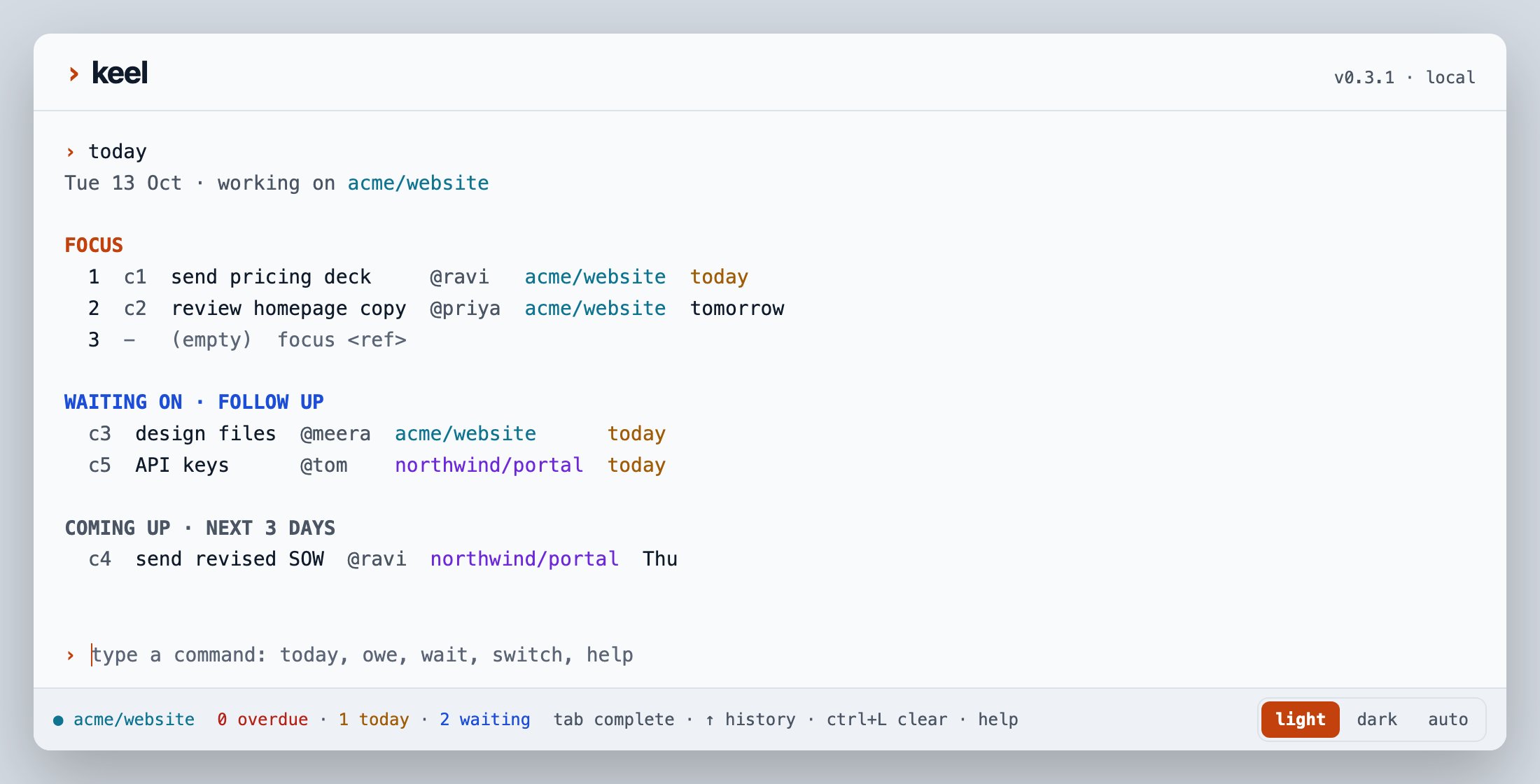Image resolution: width=1540 pixels, height=784 pixels.
Task: Select the 'review homepage copy' task text
Action: (288, 309)
